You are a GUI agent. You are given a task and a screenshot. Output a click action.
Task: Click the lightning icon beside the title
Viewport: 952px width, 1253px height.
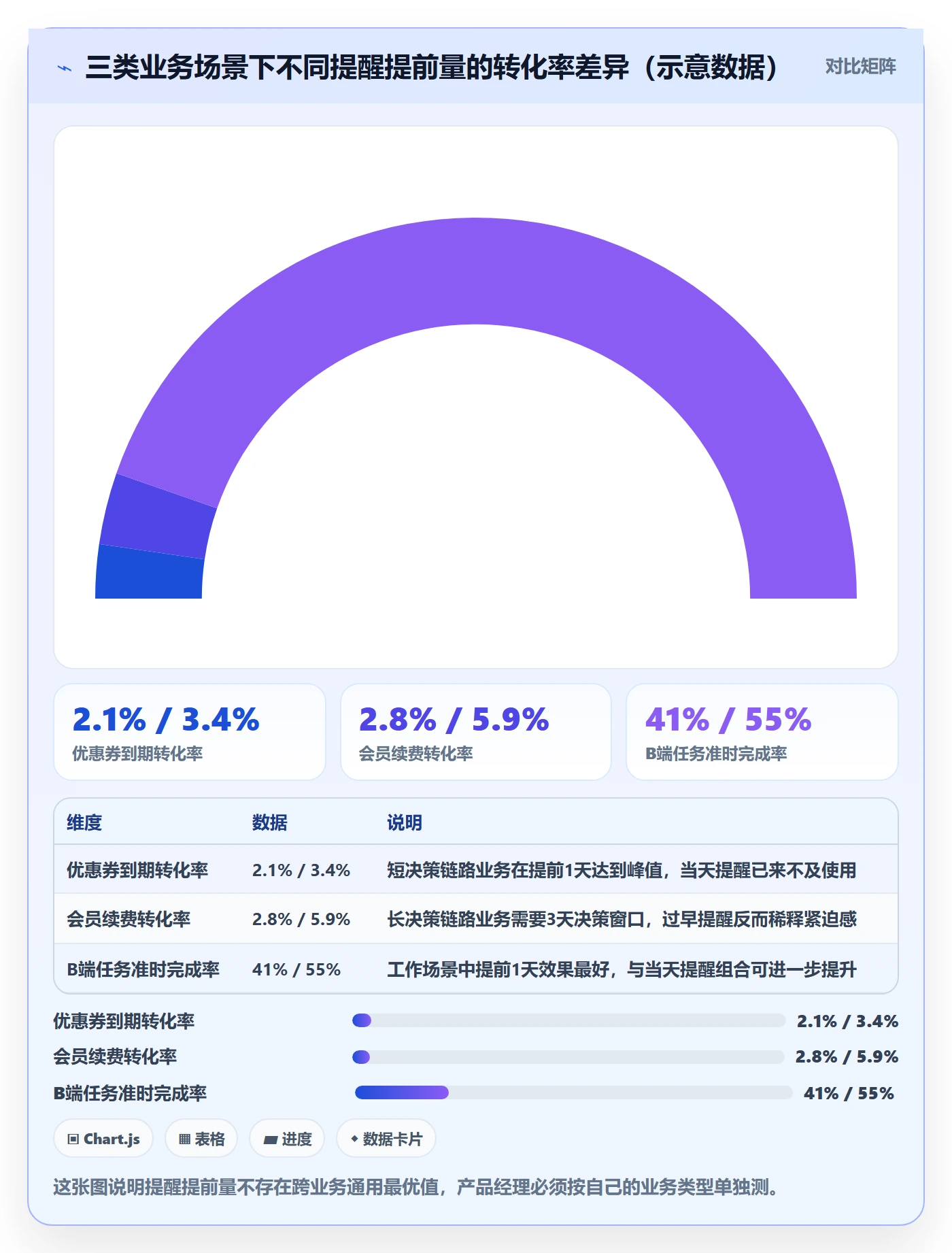(65, 67)
